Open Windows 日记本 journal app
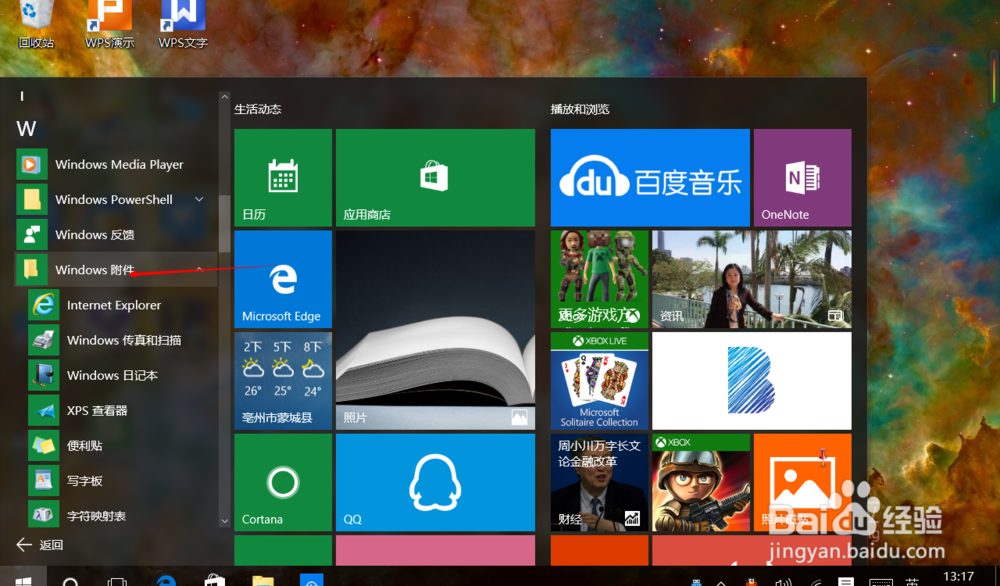Viewport: 1000px width, 586px height. pos(121,375)
